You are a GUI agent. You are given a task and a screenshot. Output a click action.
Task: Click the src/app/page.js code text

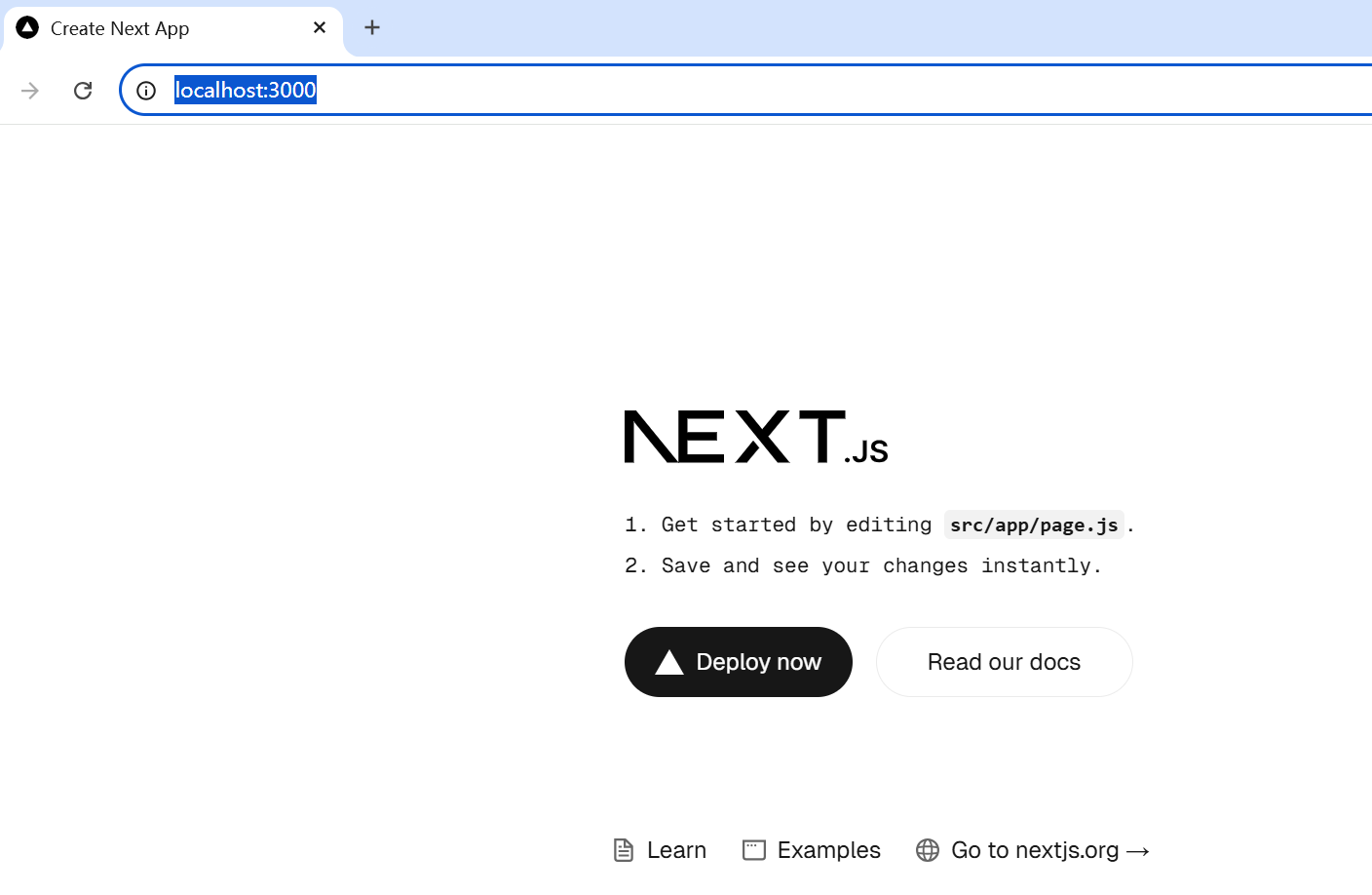[1034, 525]
